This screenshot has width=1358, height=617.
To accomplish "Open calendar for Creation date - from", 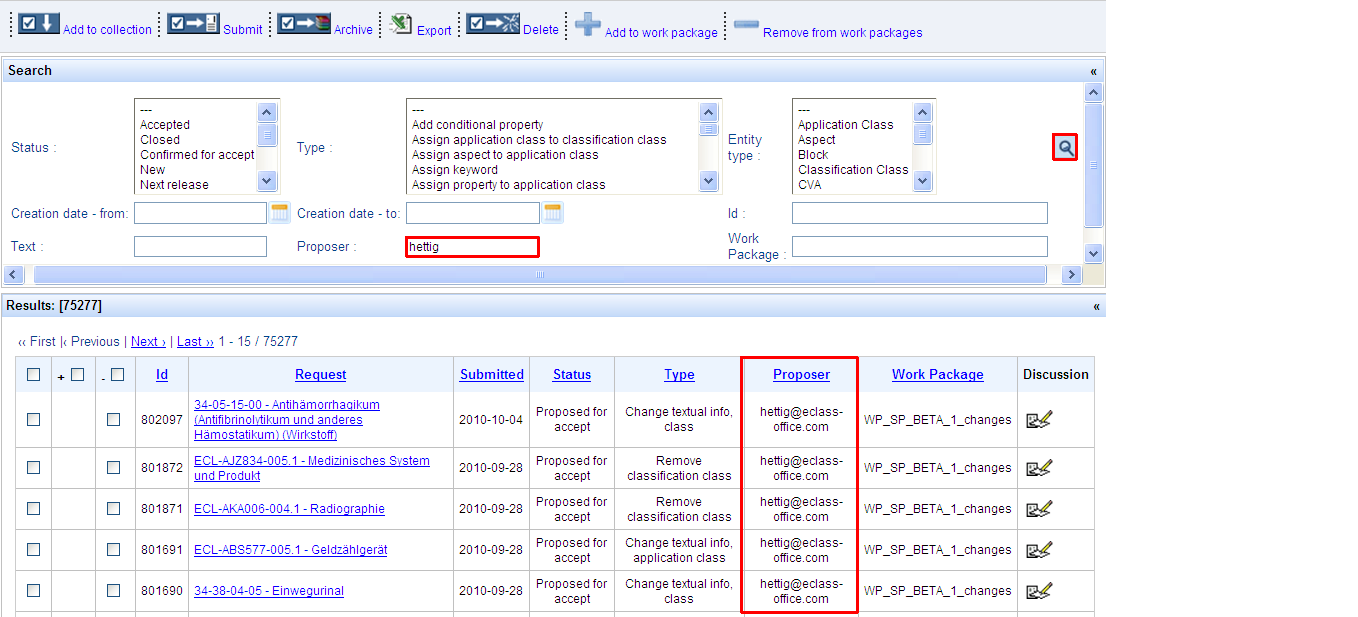I will click(x=280, y=213).
